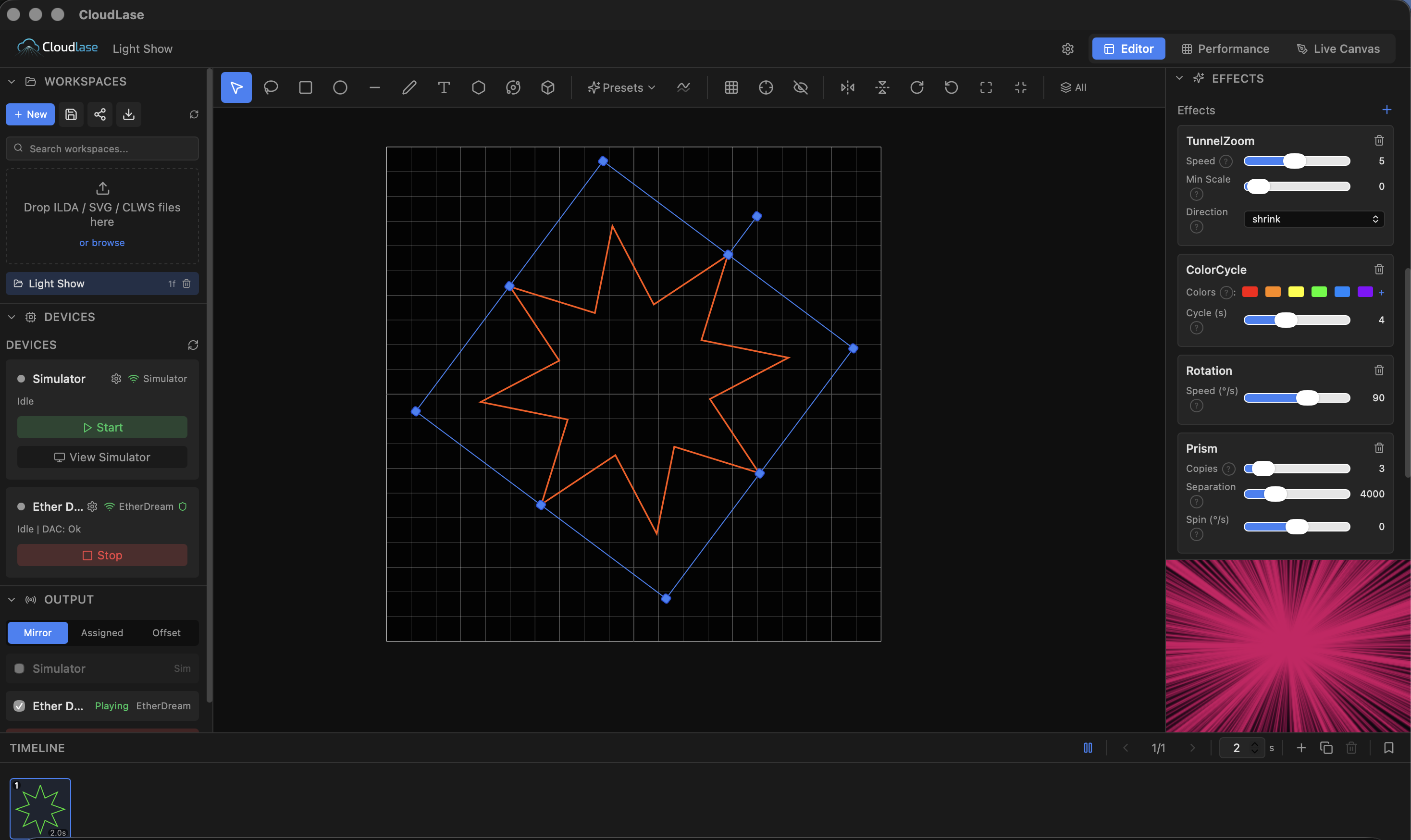This screenshot has height=840, width=1411.
Task: Select the Pen drawing tool
Action: coord(409,87)
